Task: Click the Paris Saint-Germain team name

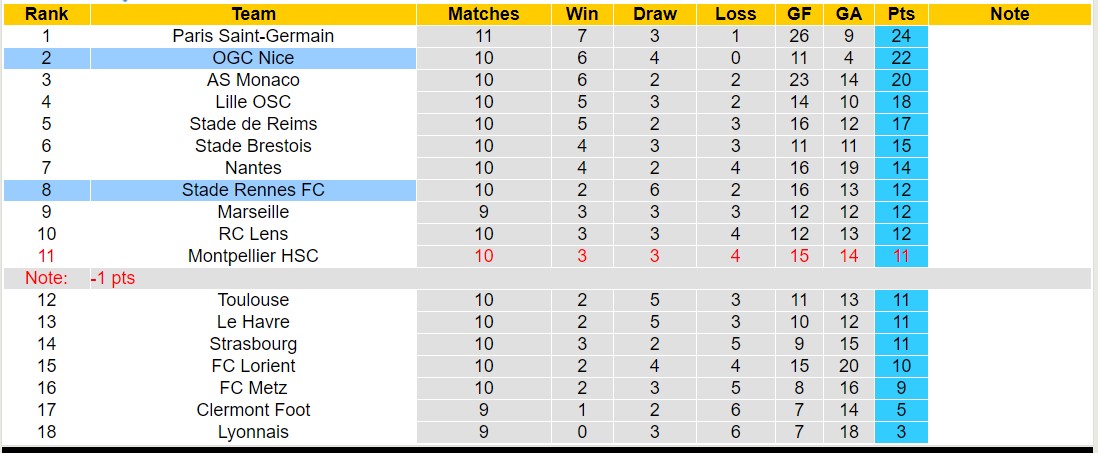Action: [253, 36]
